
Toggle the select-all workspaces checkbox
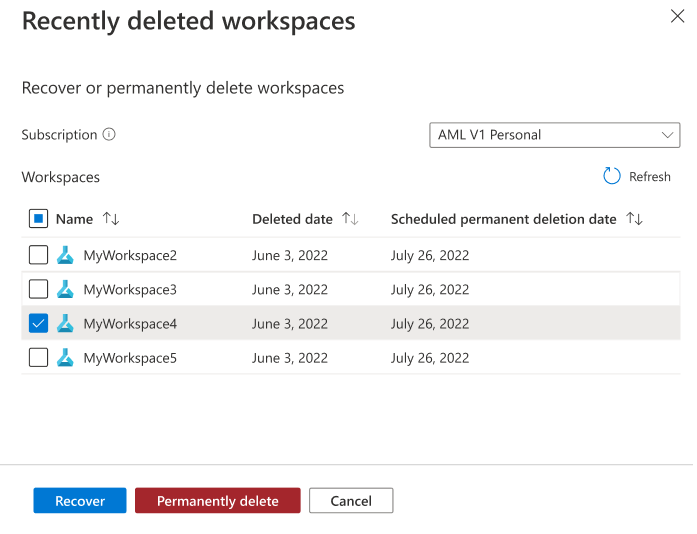38,219
